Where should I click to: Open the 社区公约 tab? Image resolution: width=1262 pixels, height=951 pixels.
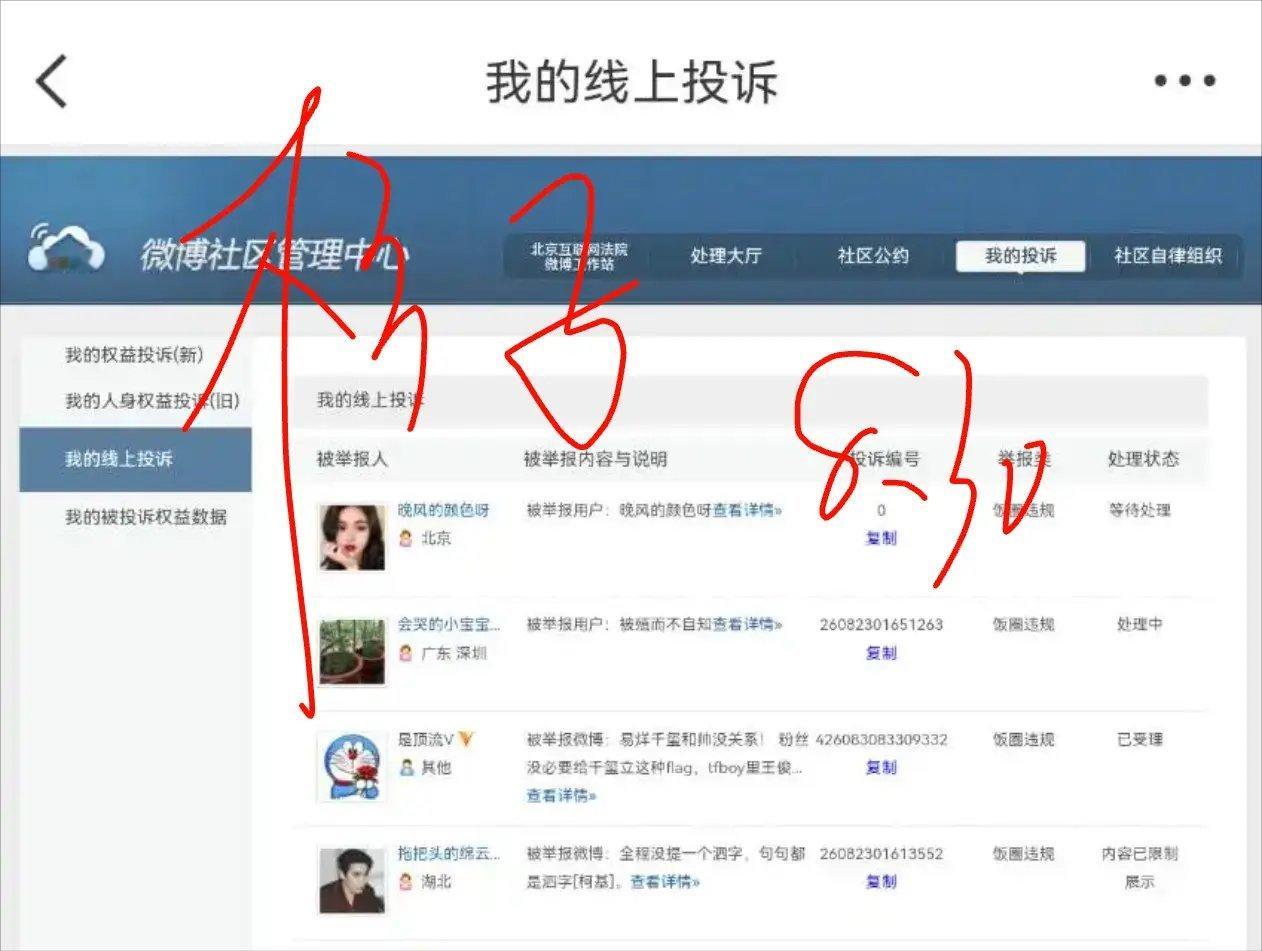tap(873, 256)
